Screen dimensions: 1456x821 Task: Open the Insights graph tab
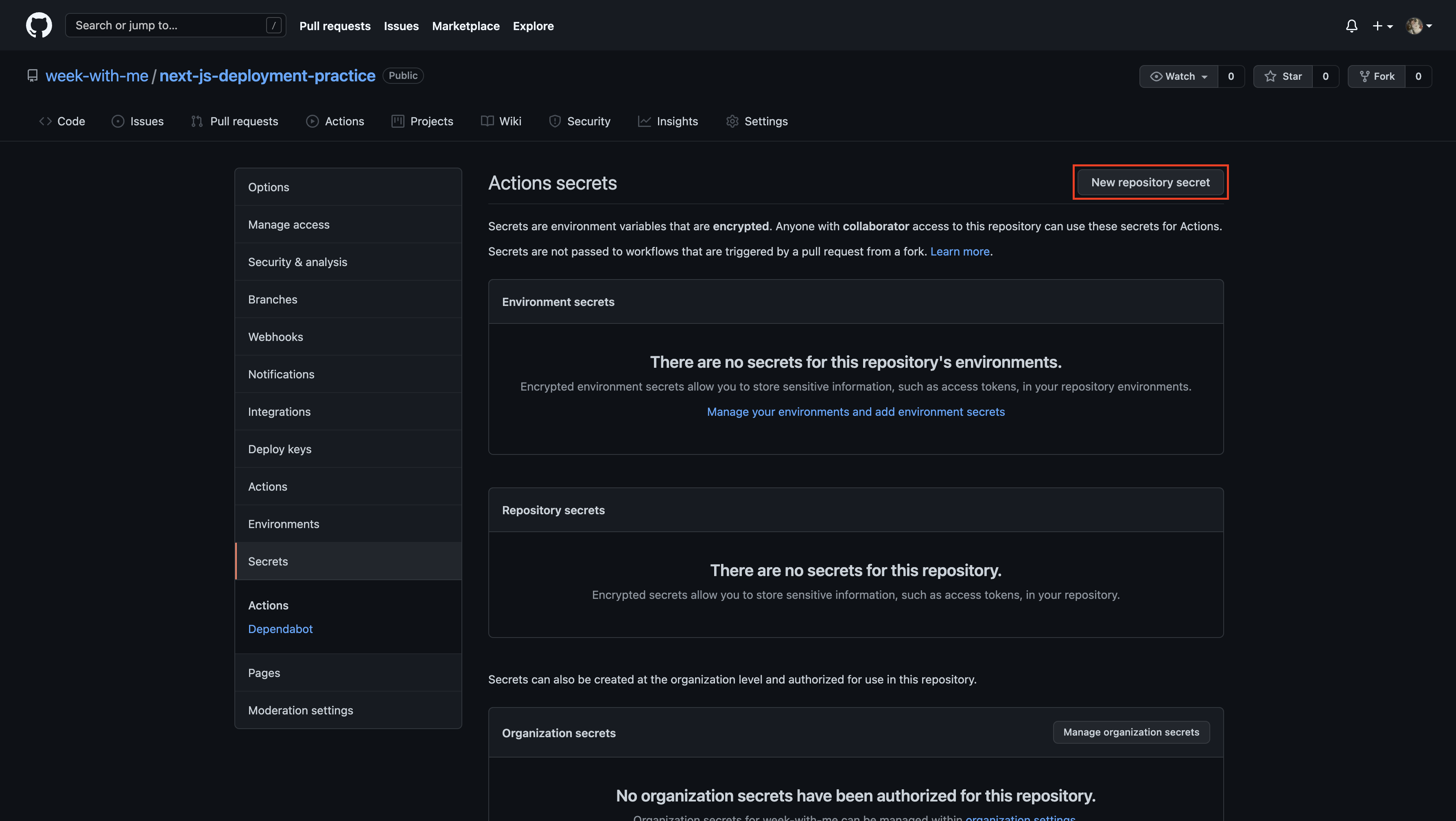pos(668,121)
